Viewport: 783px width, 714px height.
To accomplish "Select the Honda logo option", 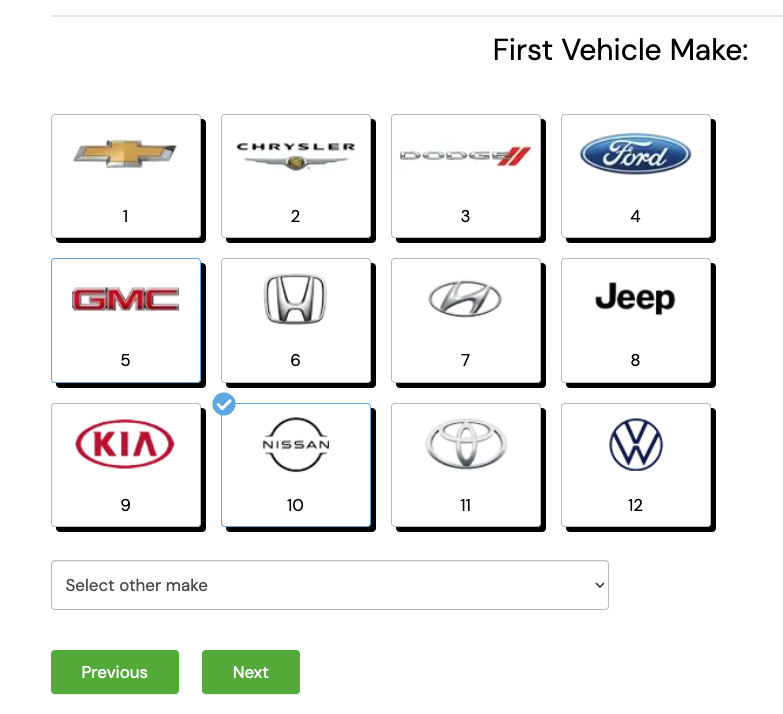I will [x=296, y=321].
